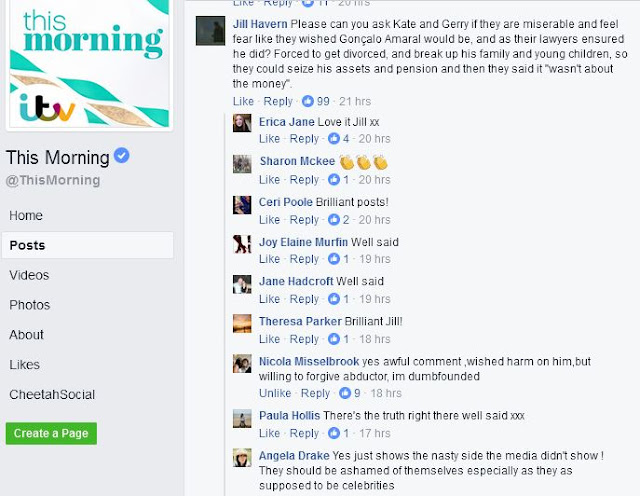Click the blue verified badge beside This Morning

pyautogui.click(x=121, y=156)
